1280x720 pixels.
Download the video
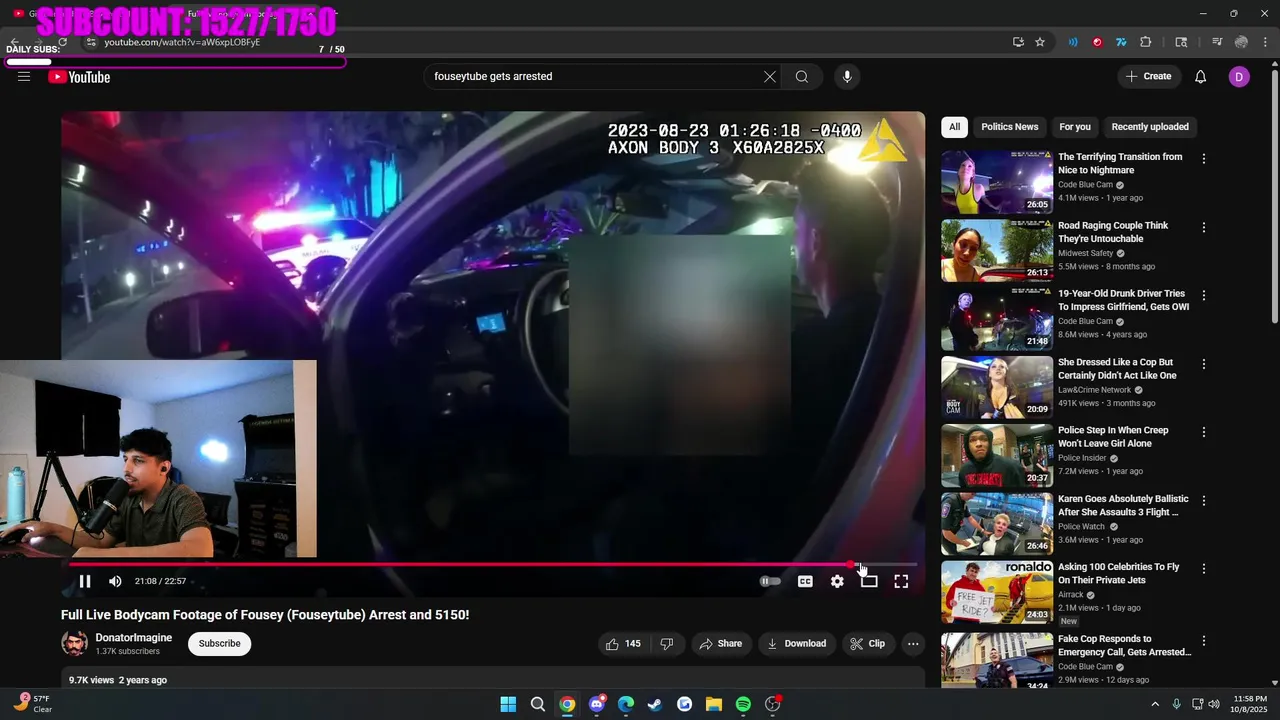click(797, 644)
